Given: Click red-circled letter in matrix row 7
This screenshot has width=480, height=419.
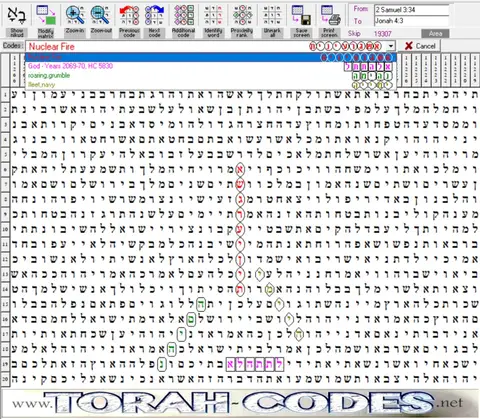Looking at the screenshot, I should [240, 185].
